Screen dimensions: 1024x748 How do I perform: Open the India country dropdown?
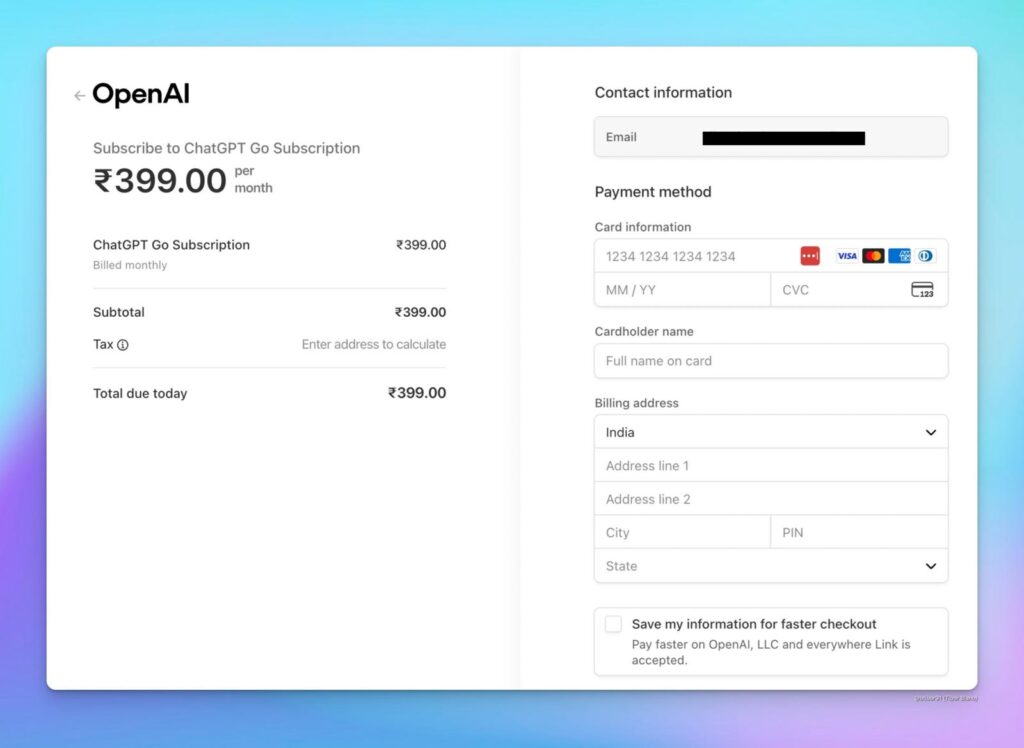coord(770,432)
